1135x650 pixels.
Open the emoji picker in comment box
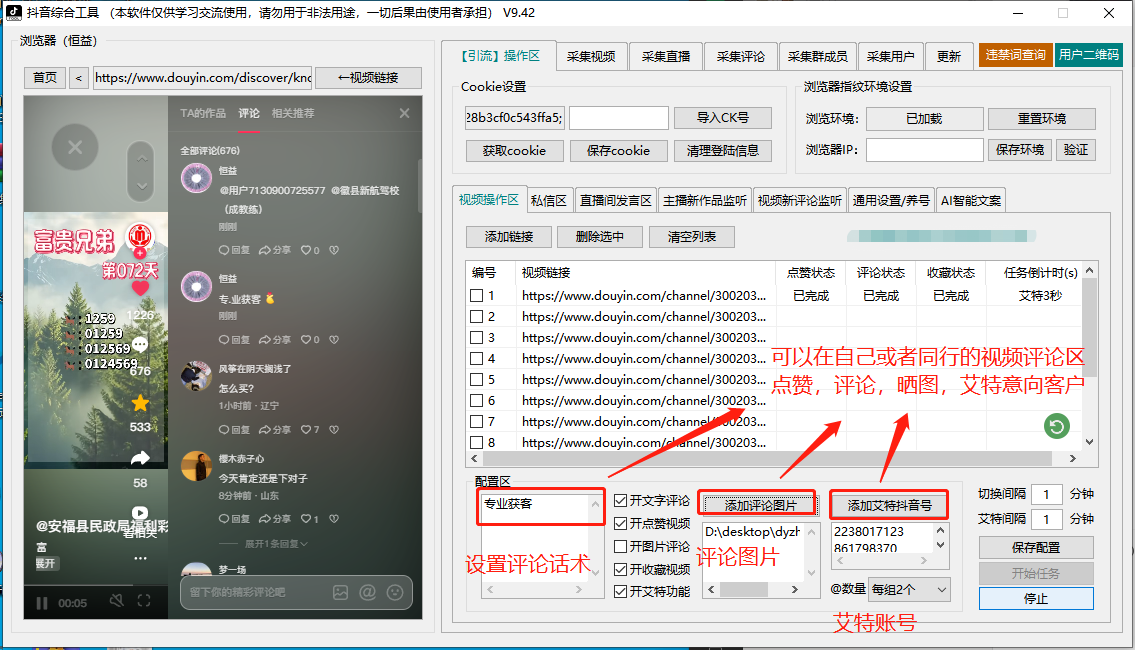click(394, 593)
